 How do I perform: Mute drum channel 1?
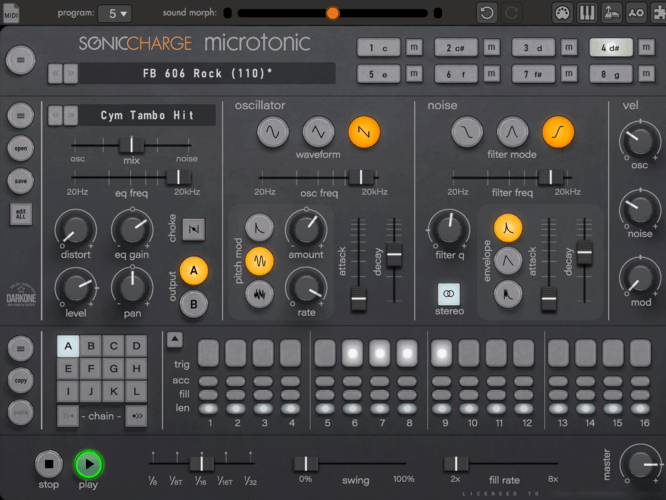click(x=414, y=47)
